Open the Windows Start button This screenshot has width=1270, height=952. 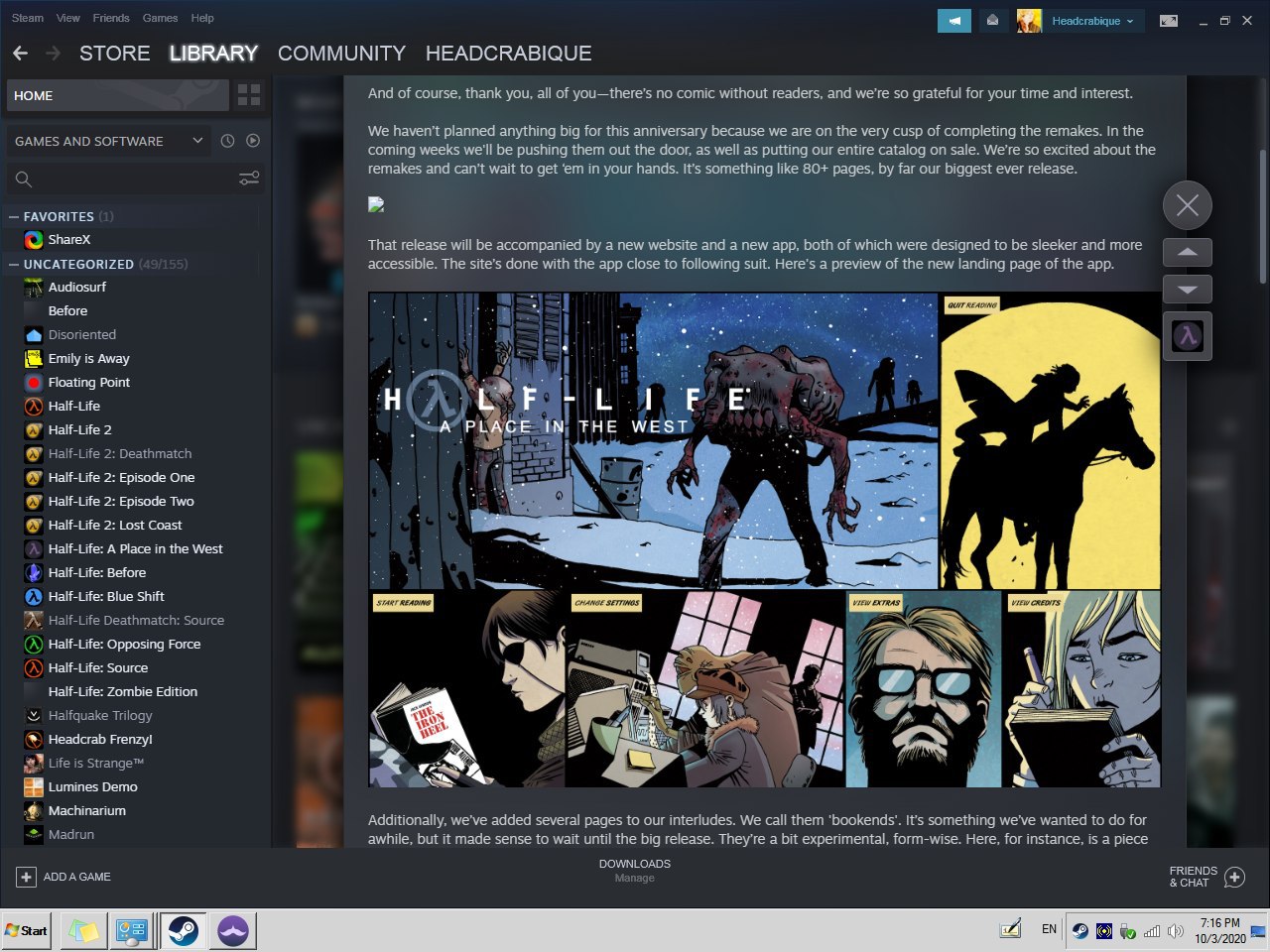[26, 930]
